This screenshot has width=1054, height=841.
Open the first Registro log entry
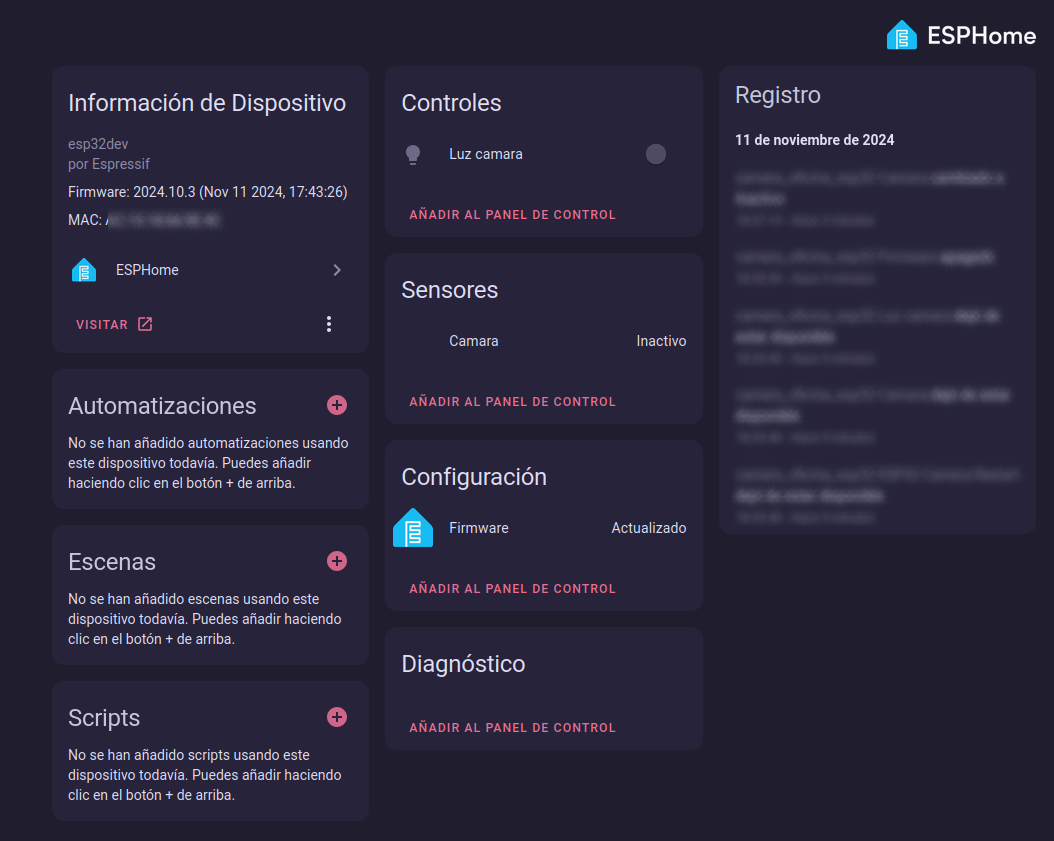point(870,187)
